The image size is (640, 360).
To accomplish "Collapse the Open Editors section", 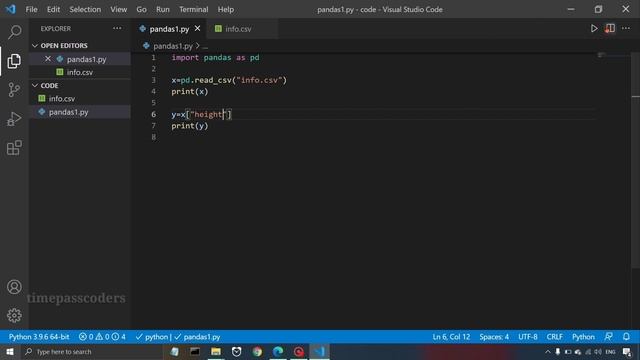I will 64,45.
